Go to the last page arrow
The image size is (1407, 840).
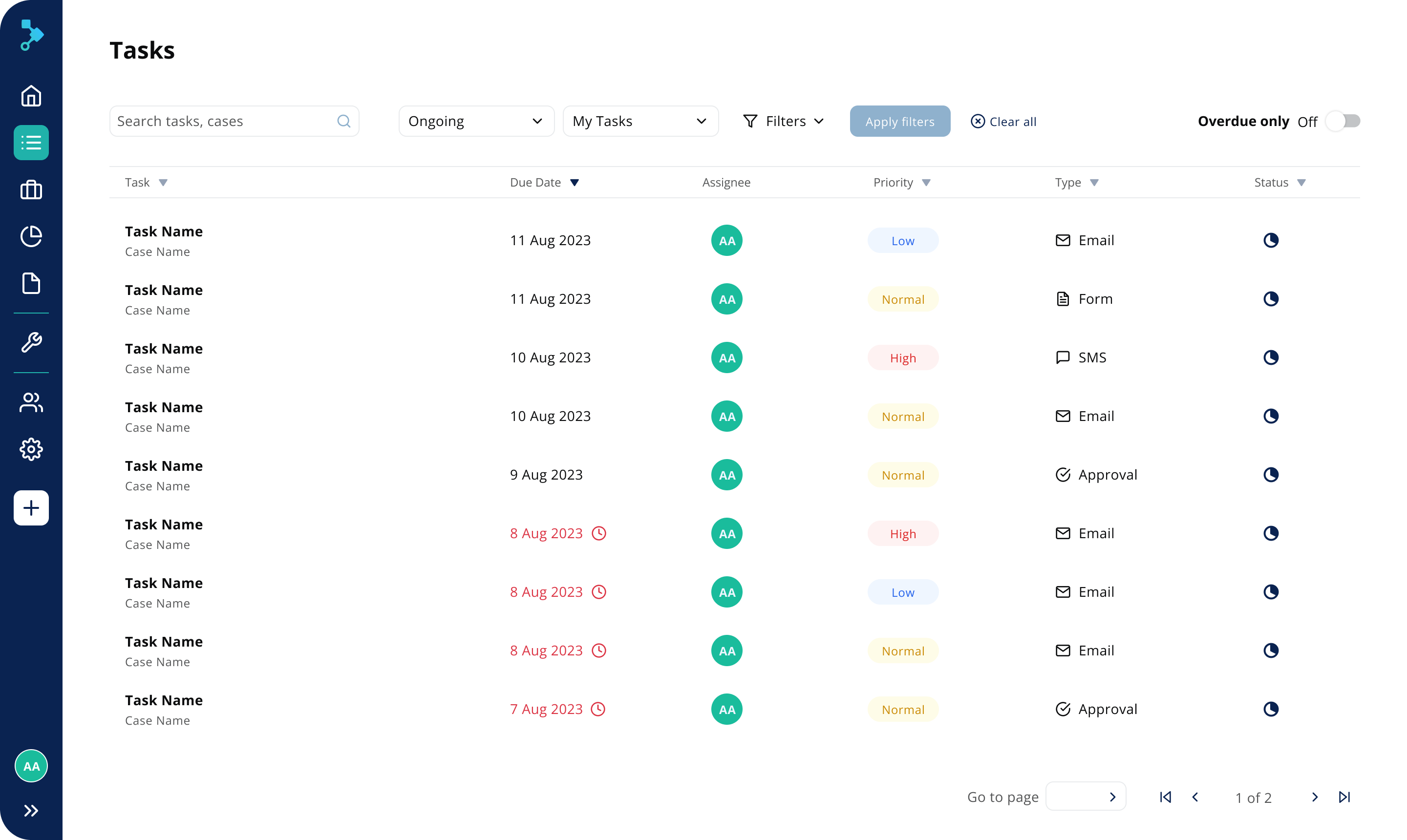click(1344, 797)
